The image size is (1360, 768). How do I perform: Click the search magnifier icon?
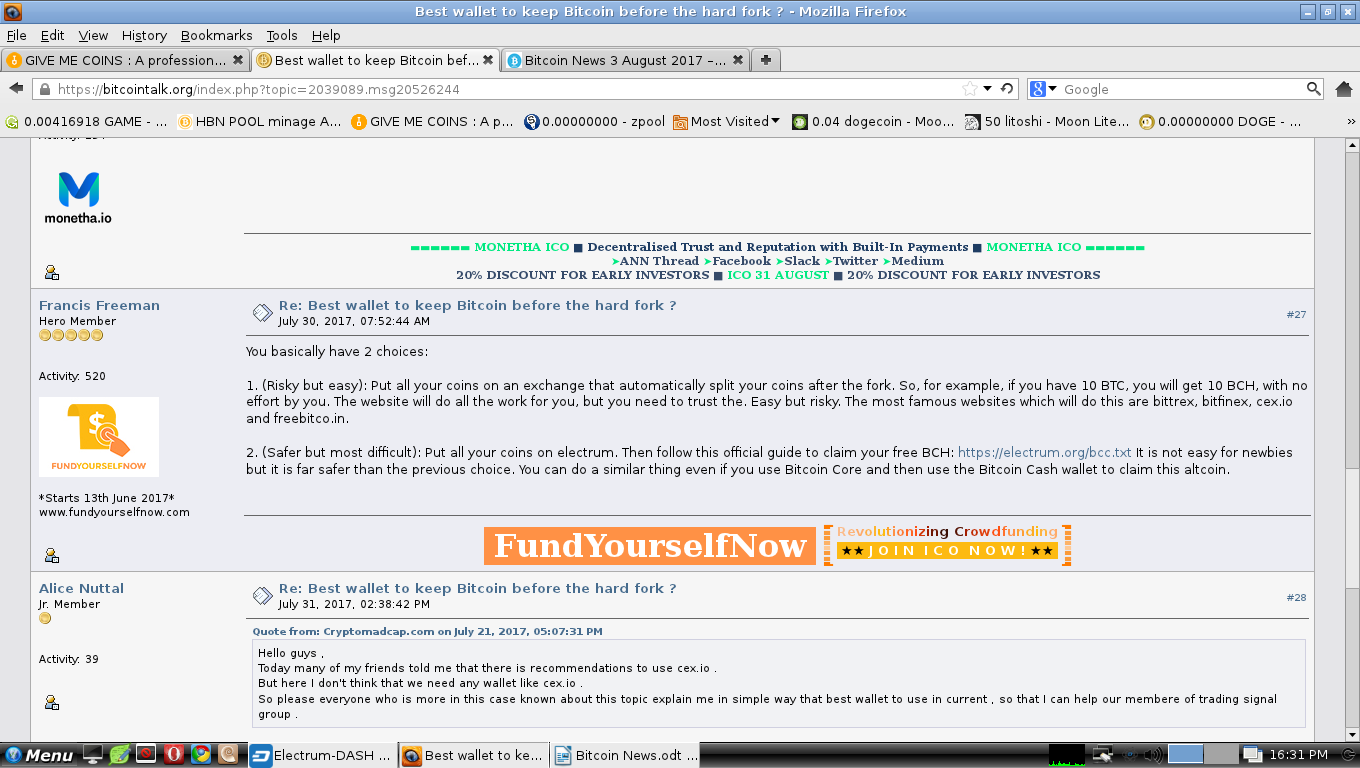point(1314,89)
